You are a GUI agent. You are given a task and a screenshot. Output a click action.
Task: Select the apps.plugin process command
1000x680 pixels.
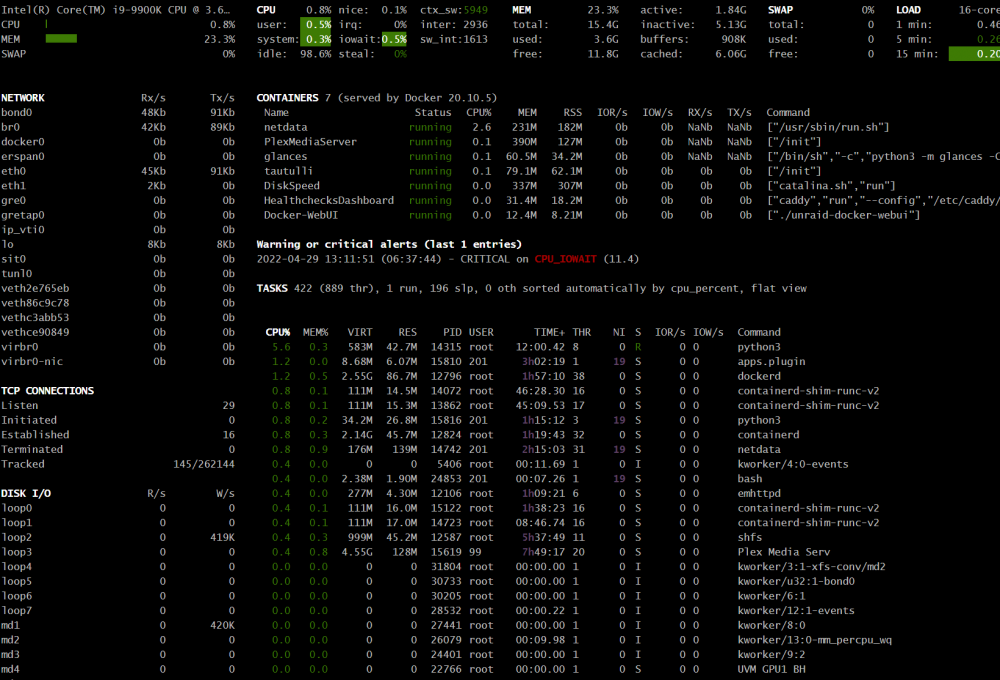pos(771,361)
